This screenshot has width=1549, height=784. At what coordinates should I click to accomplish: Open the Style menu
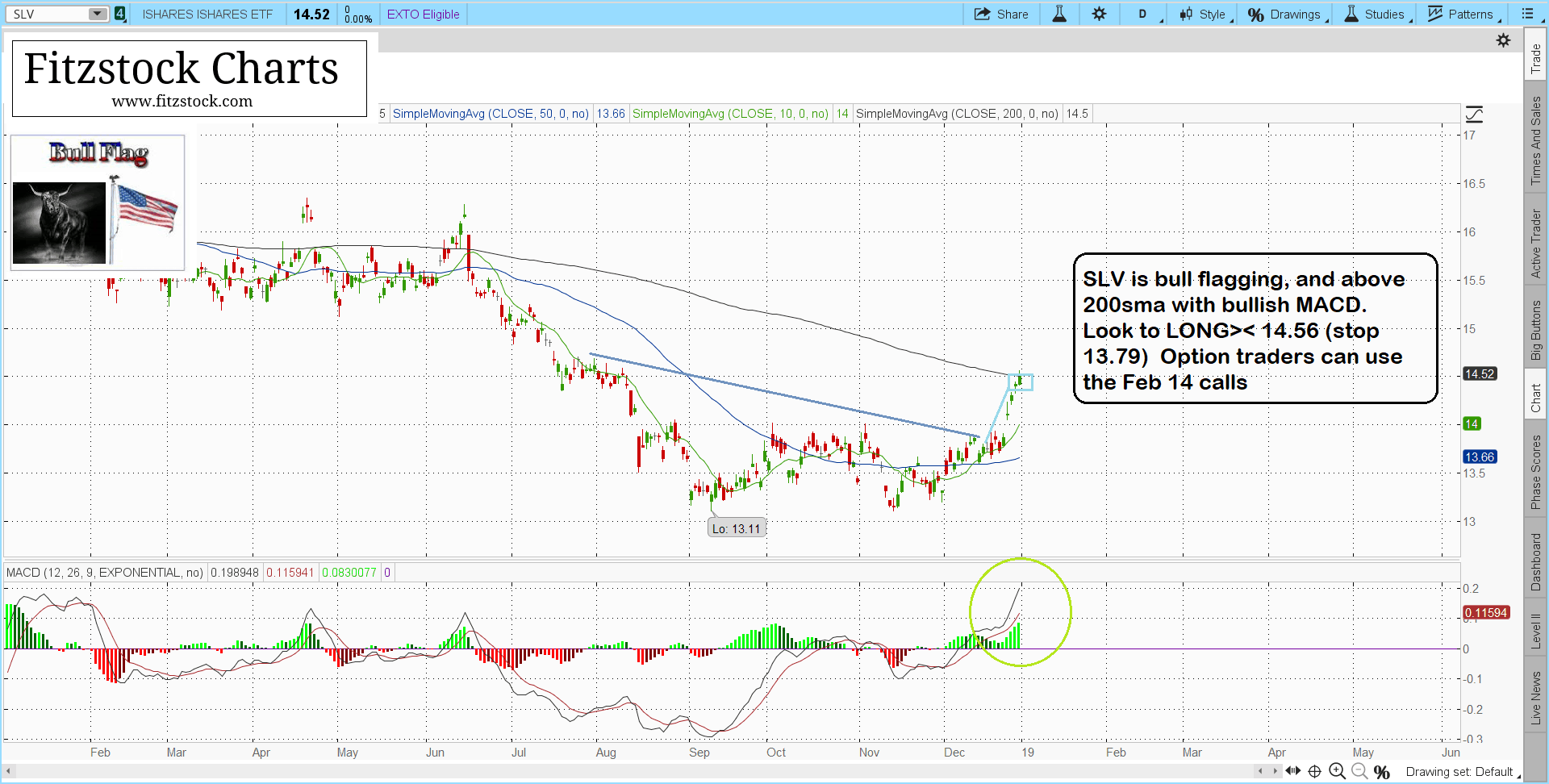tap(1204, 14)
